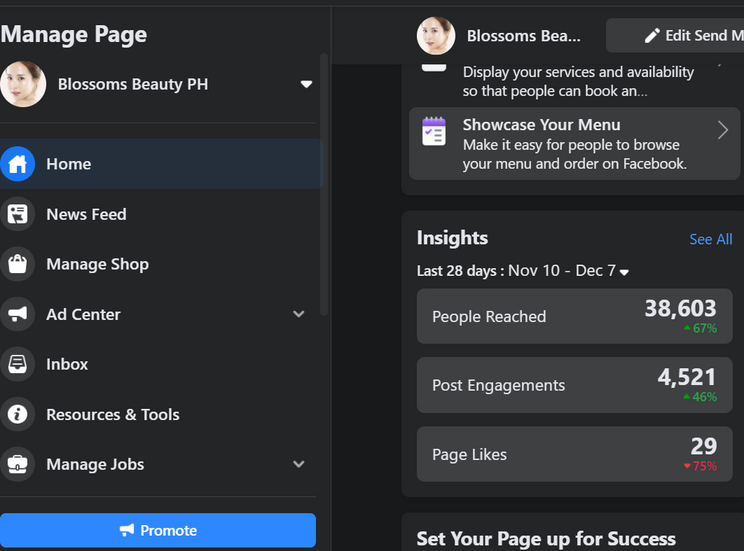Click the Manage Jobs briefcase icon
The image size is (744, 551).
click(18, 464)
